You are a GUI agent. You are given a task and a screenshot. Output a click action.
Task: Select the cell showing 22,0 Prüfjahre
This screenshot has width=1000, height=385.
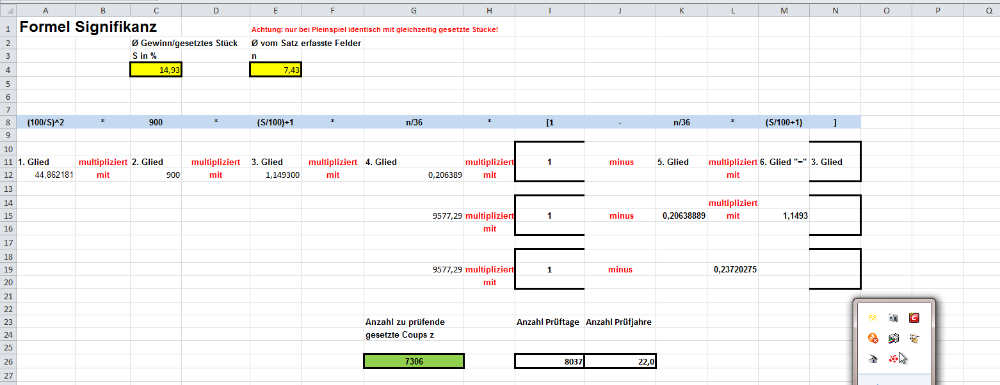pos(620,361)
